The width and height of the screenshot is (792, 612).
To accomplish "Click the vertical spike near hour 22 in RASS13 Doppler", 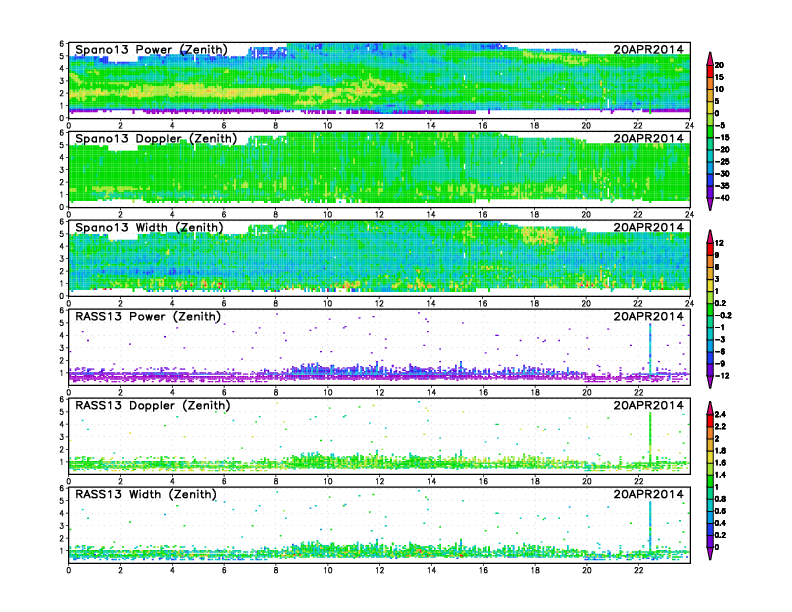I will point(650,437).
